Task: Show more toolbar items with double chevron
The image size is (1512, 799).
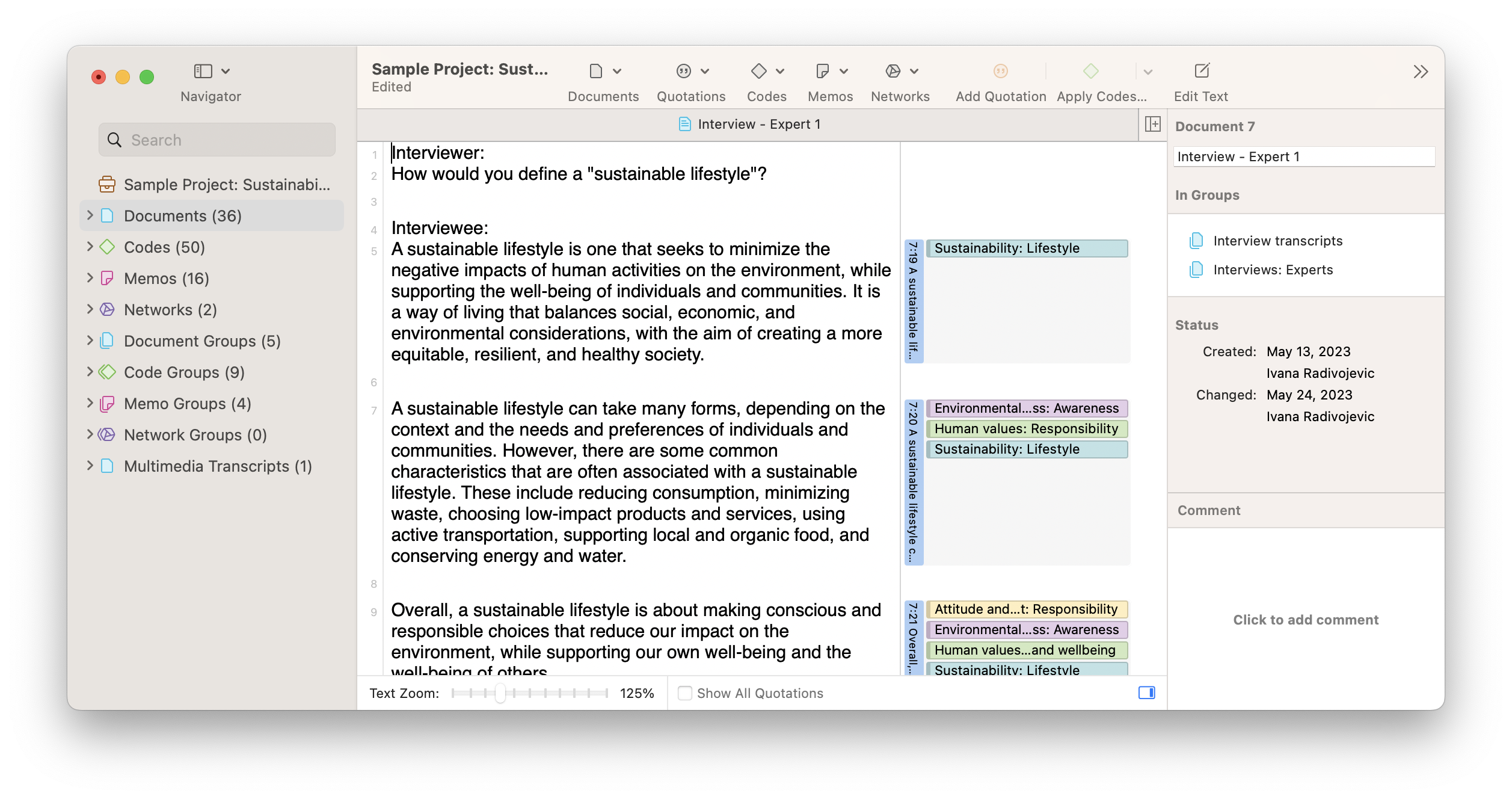Action: (x=1421, y=72)
